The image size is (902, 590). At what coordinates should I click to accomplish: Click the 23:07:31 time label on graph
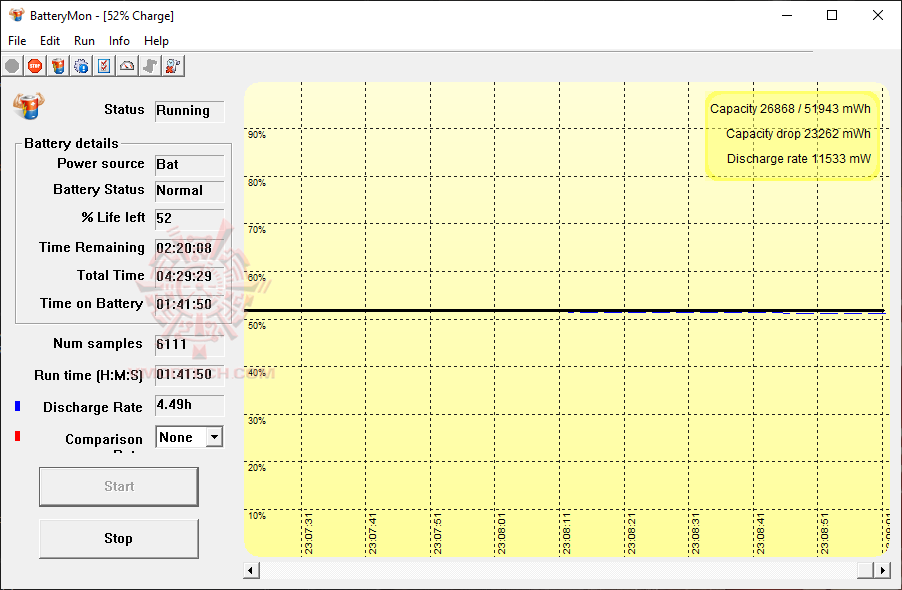coord(308,535)
